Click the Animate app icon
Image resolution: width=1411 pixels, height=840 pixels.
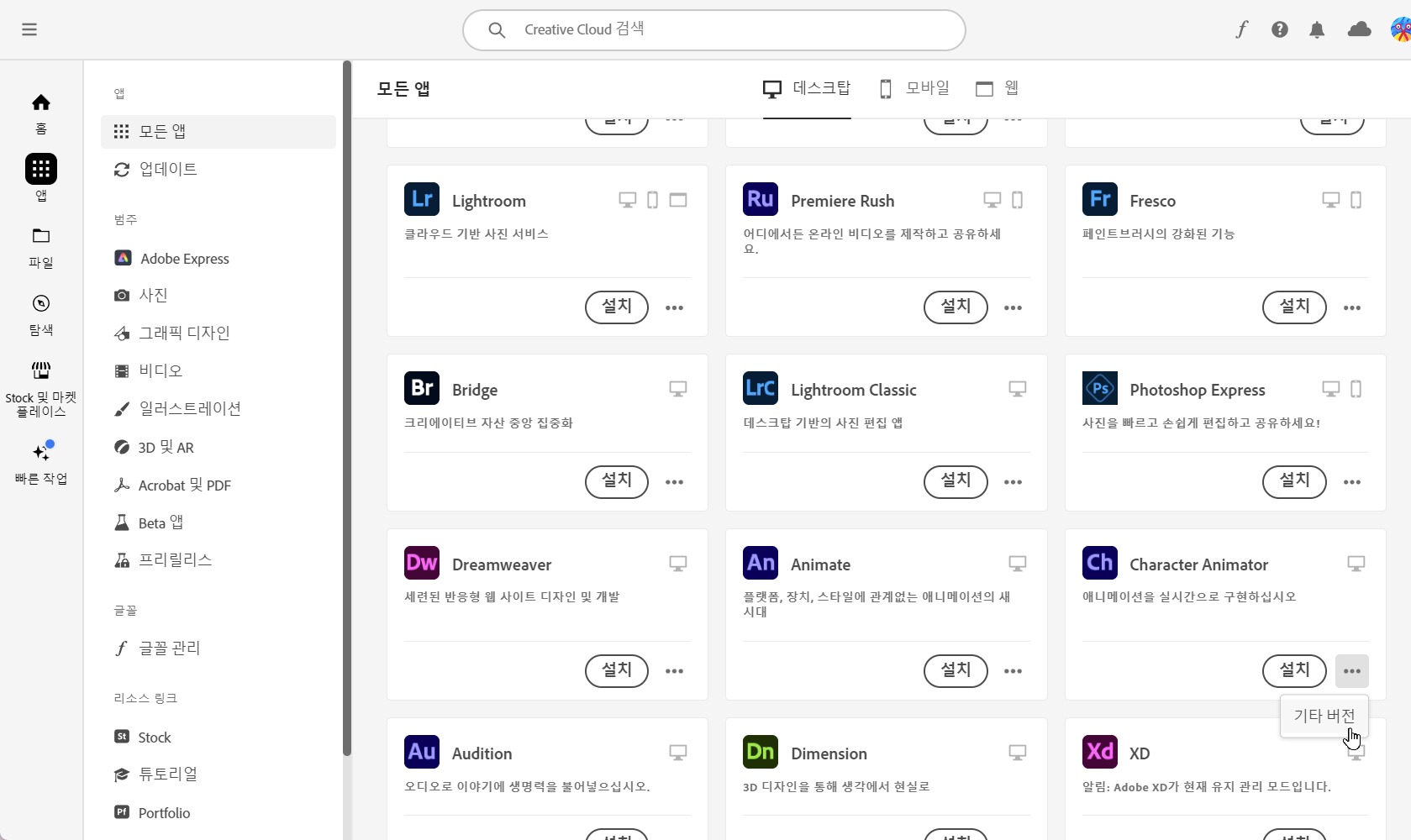tap(761, 563)
